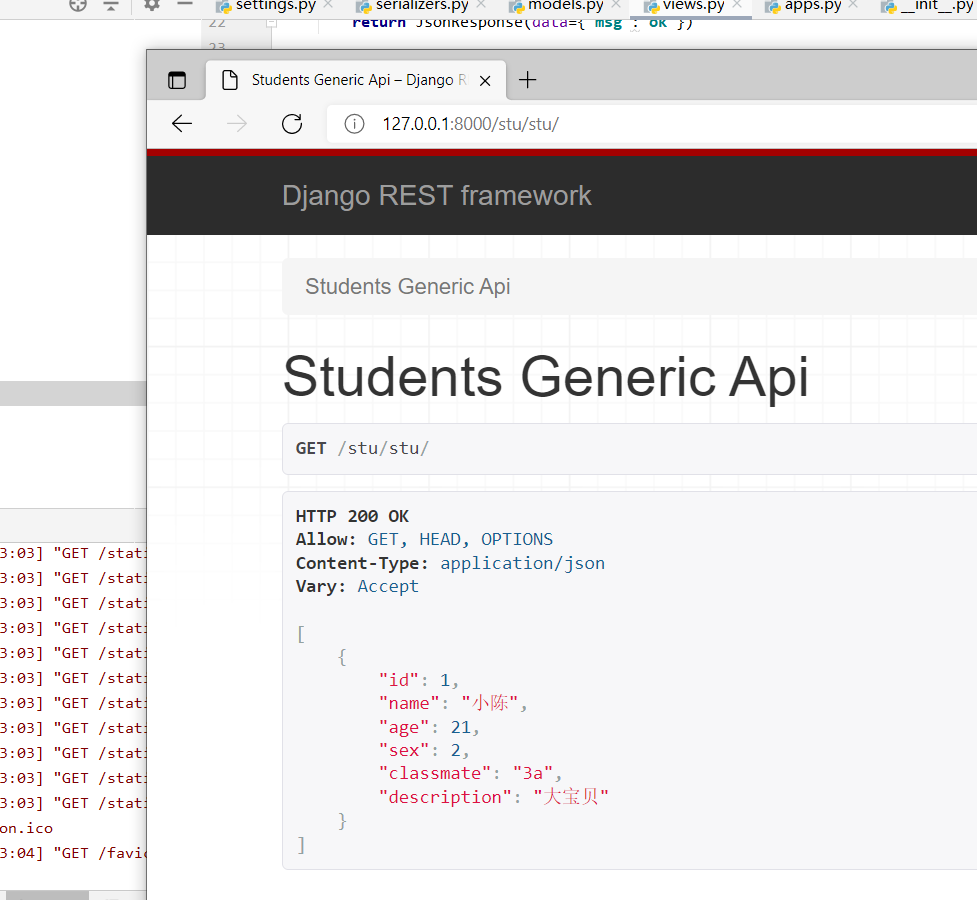This screenshot has width=977, height=900.
Task: Click the Students Generic Api breadcrumb
Action: pyautogui.click(x=407, y=287)
